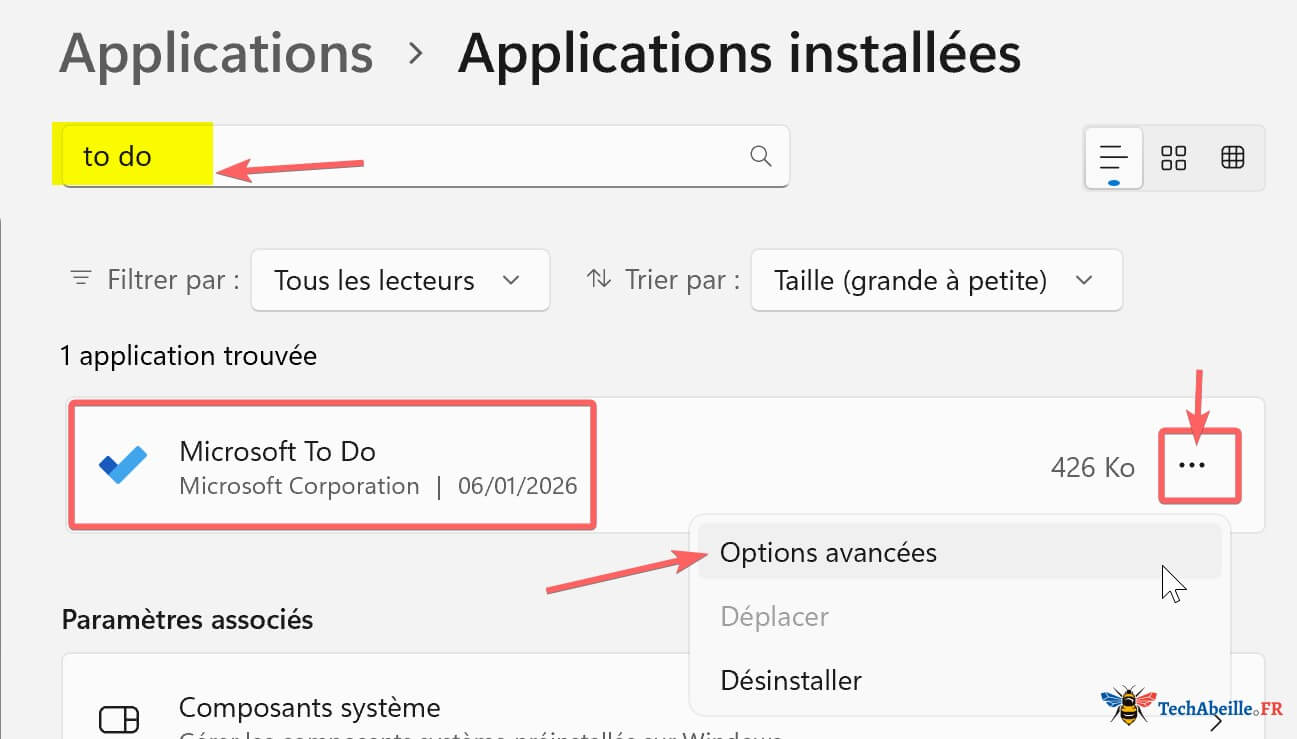Choose Désinstaller from the context menu
1297x739 pixels.
click(791, 680)
